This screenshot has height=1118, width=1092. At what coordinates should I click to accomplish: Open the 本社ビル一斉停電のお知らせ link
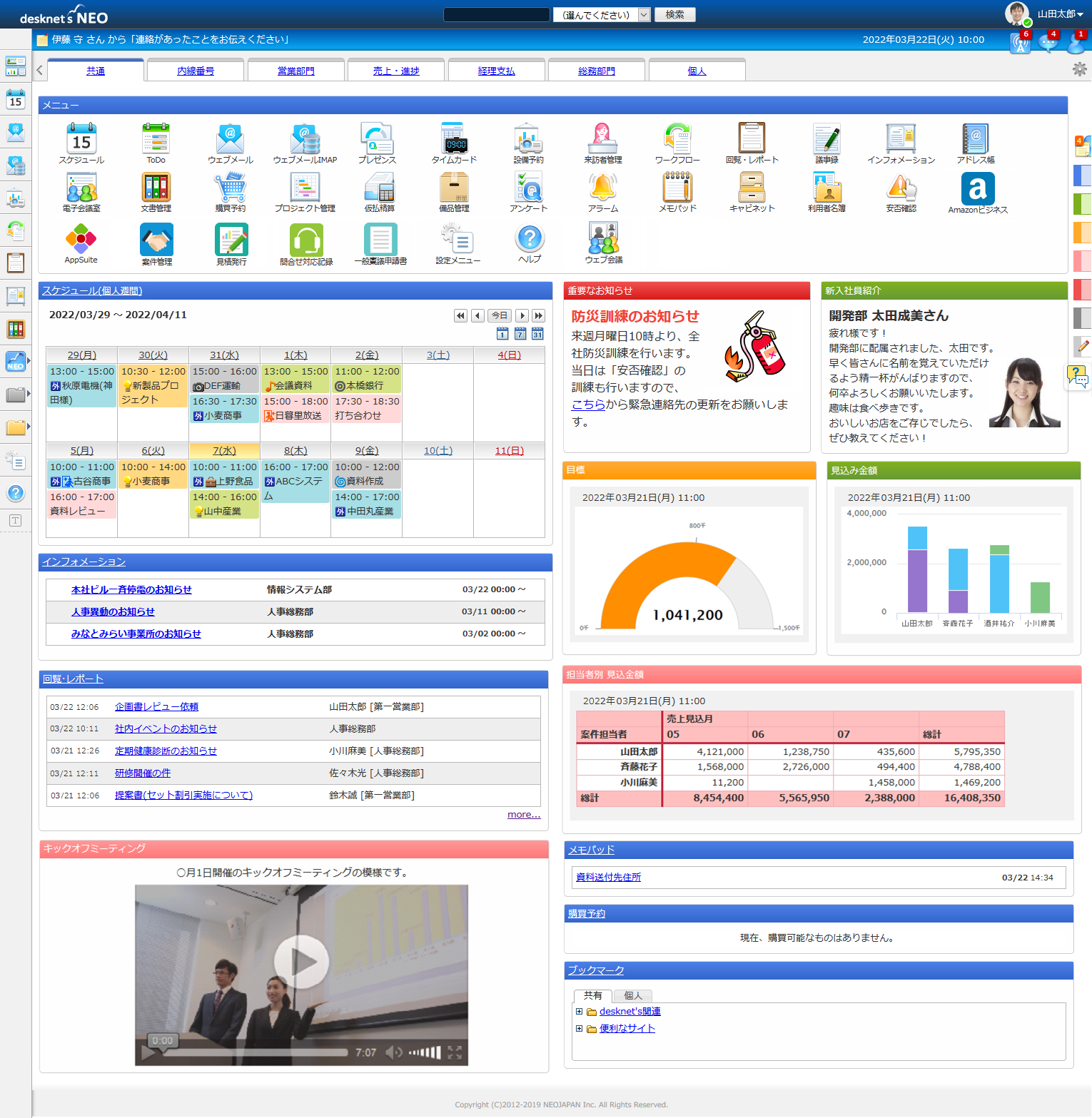tap(131, 590)
